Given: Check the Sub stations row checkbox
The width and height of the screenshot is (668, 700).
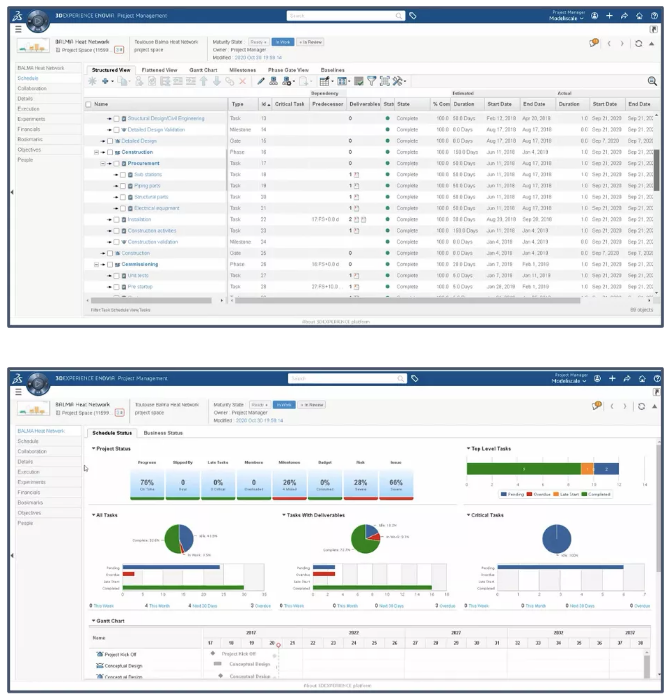Looking at the screenshot, I should click(x=123, y=175).
